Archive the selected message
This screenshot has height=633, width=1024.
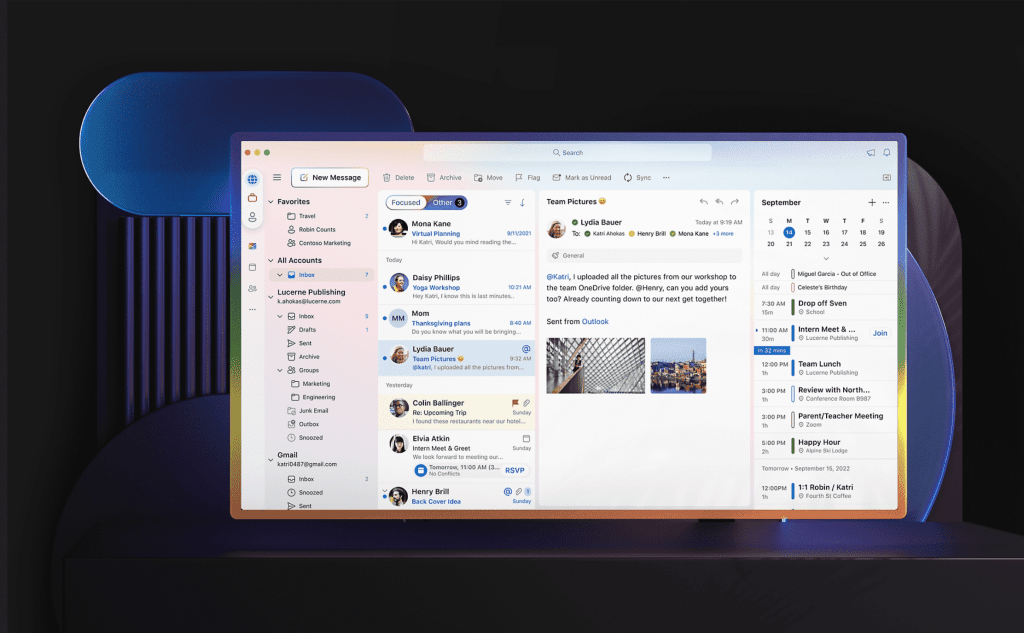(444, 178)
